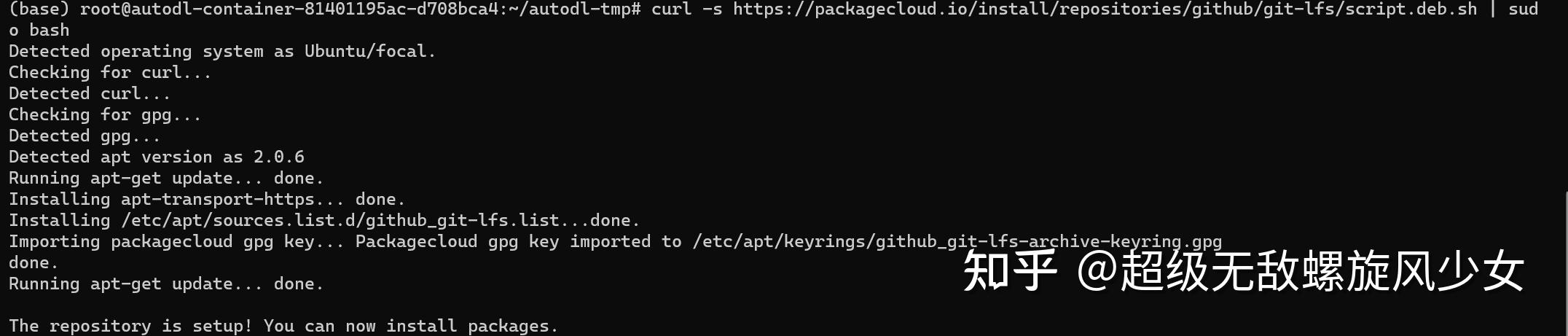Click the word 'bash' on the wrapped line
The image size is (1568, 336).
tap(49, 31)
